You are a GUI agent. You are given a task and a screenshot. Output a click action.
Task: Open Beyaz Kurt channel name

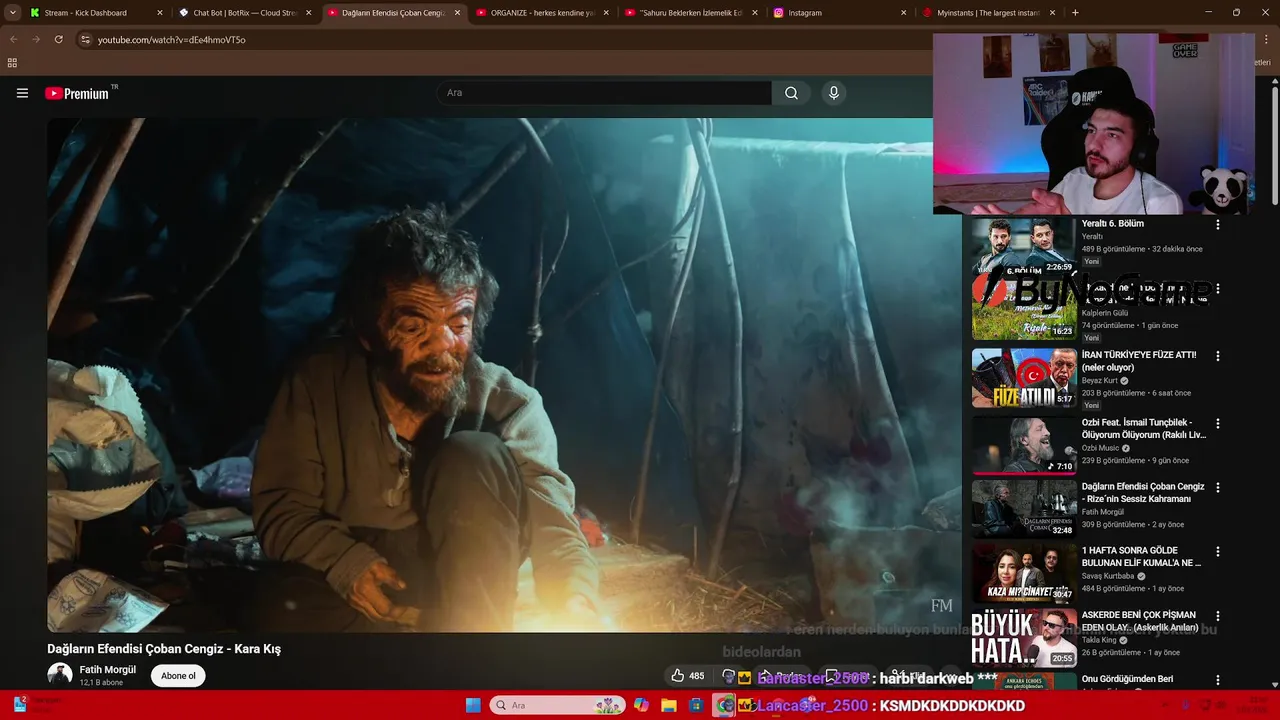(x=1099, y=381)
